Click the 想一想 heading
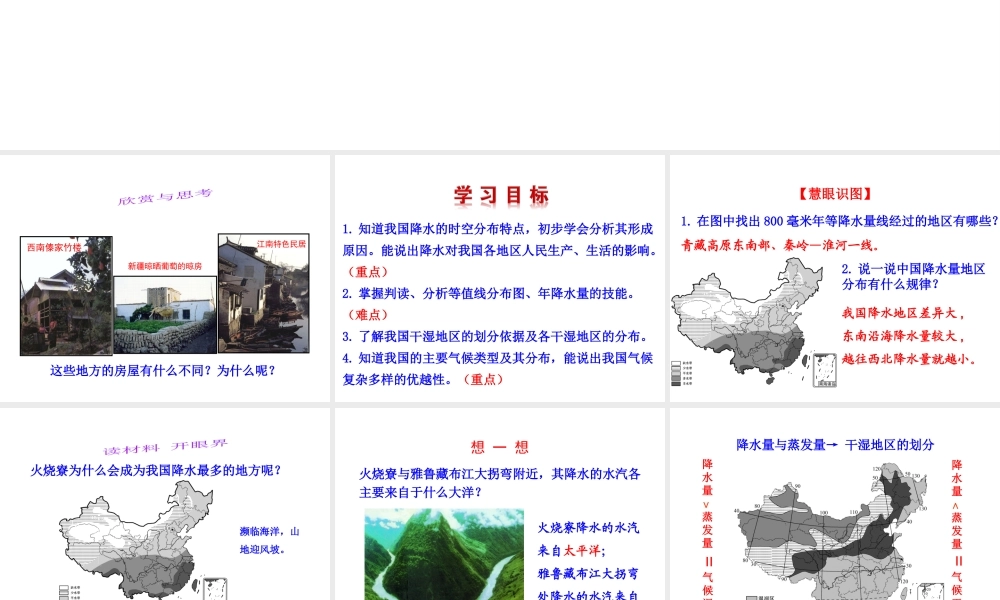The image size is (1000, 600). click(x=500, y=448)
